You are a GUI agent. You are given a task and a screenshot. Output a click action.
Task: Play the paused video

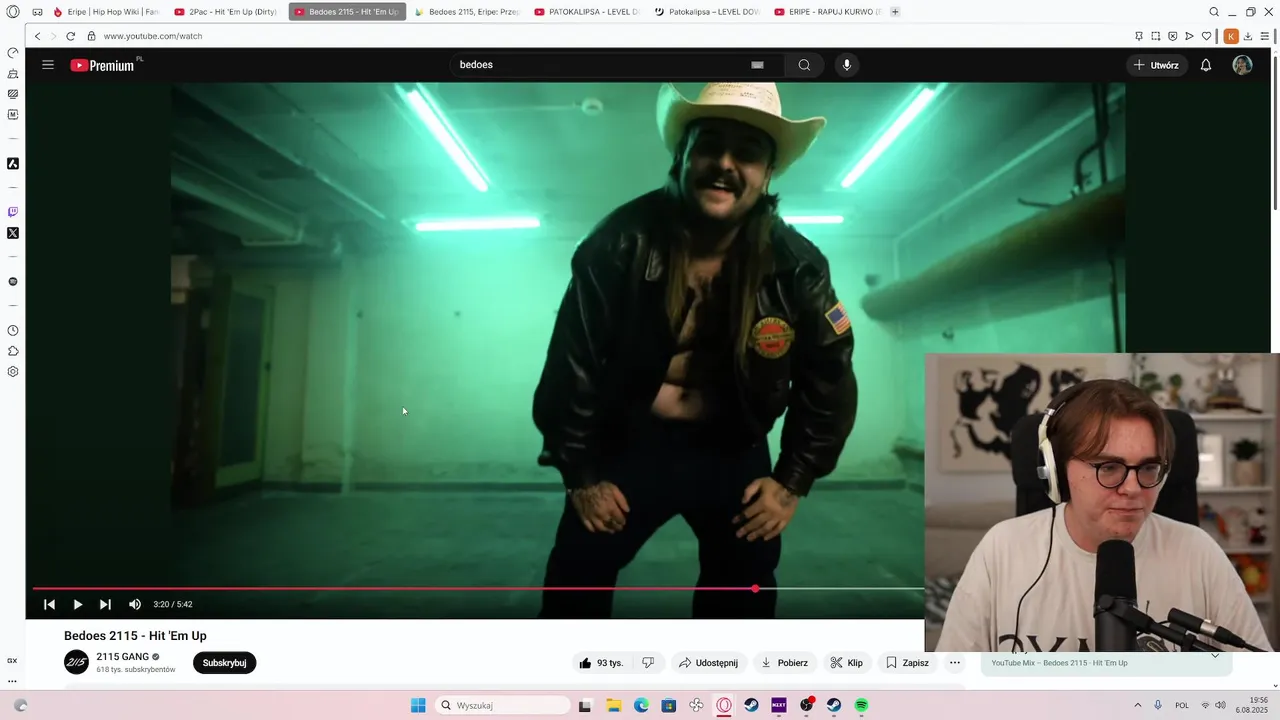pos(77,604)
